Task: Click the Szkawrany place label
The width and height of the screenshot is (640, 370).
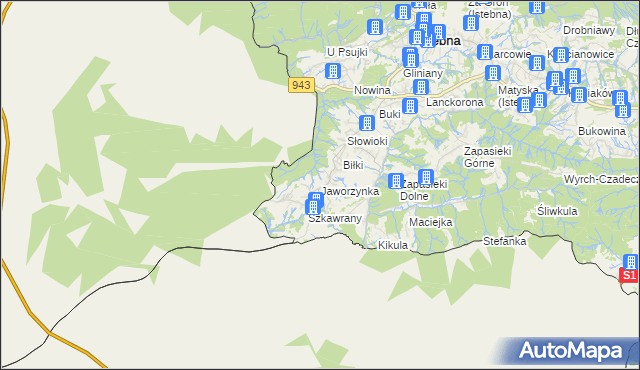Action: click(x=335, y=219)
